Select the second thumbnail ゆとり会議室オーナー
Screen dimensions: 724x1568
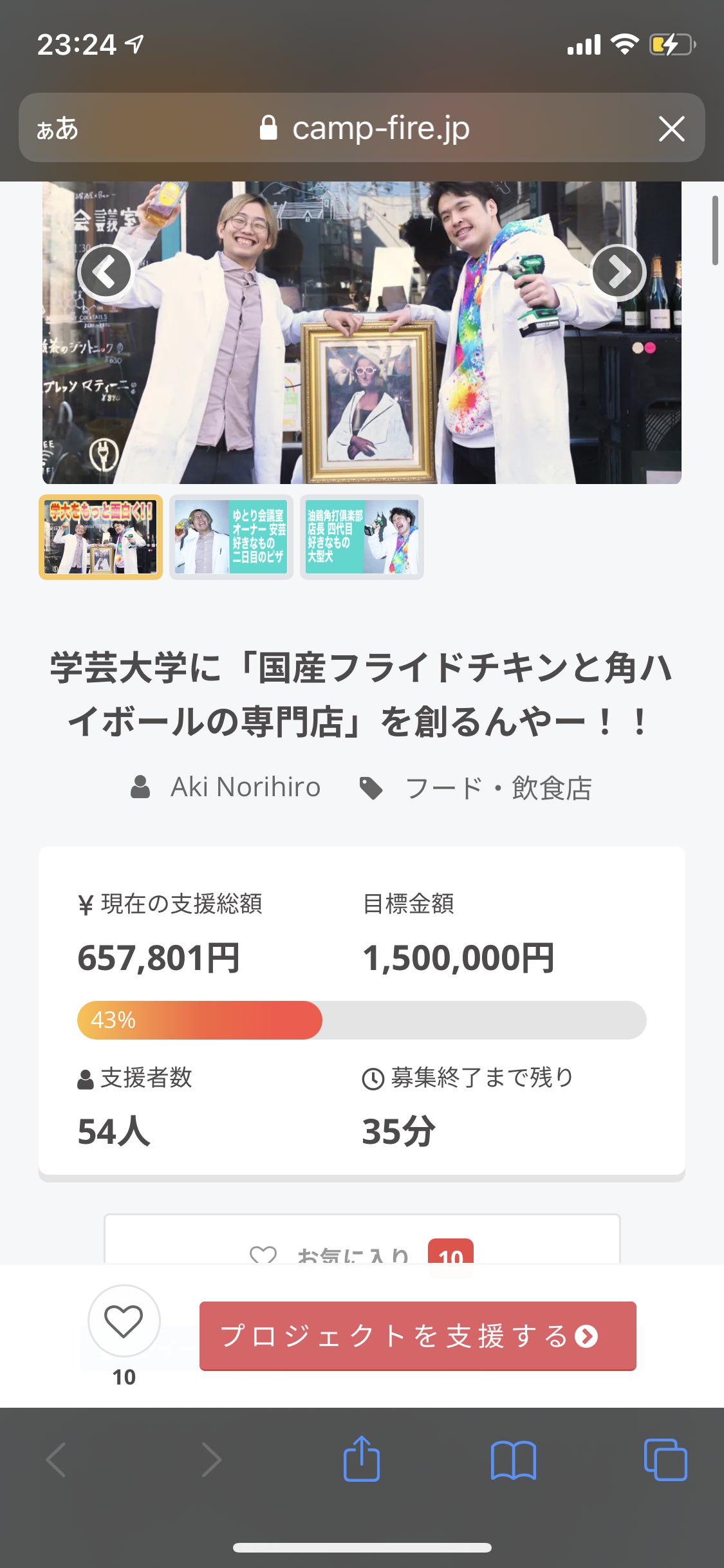coord(231,537)
